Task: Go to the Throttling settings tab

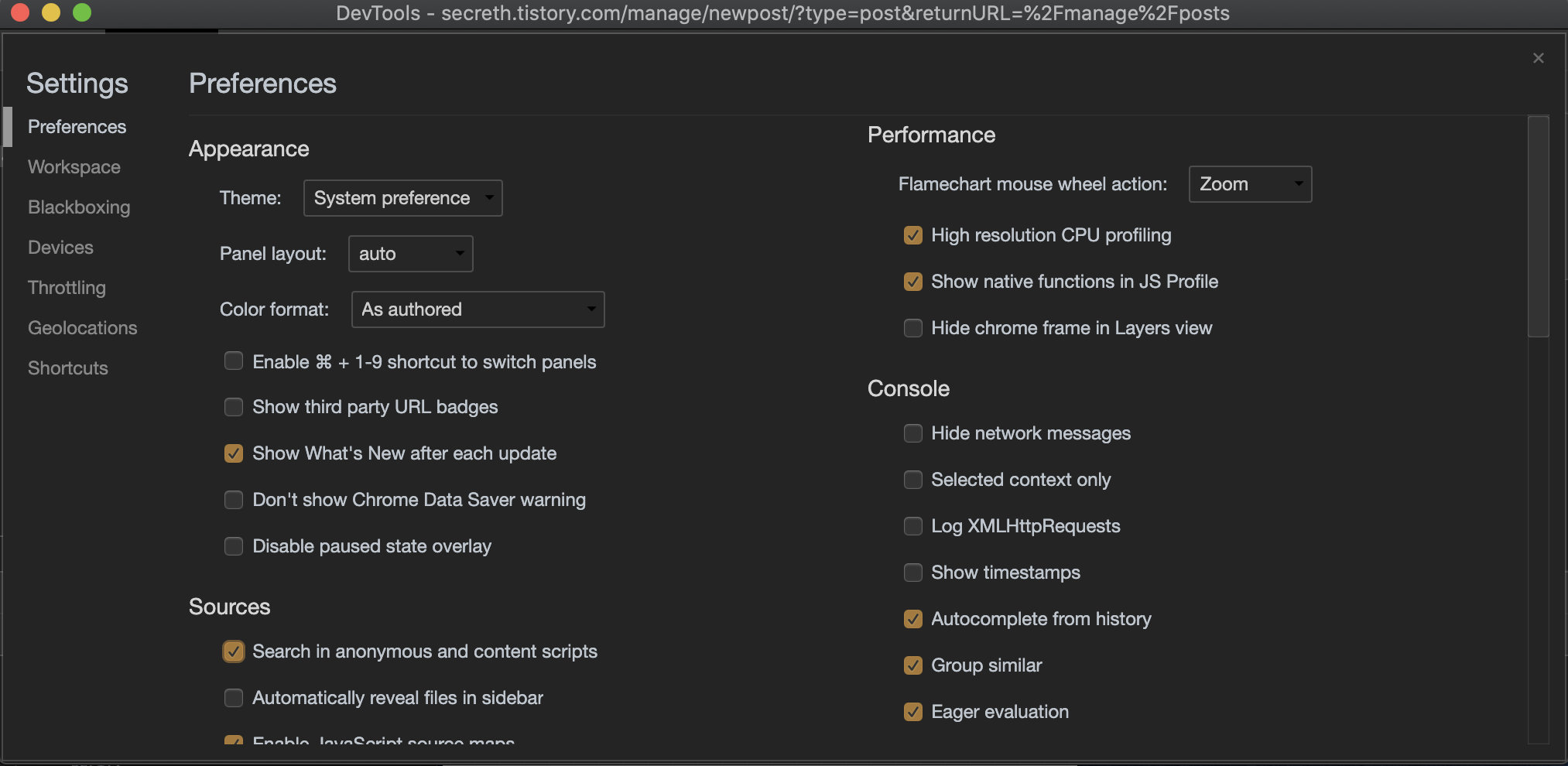Action: tap(67, 288)
